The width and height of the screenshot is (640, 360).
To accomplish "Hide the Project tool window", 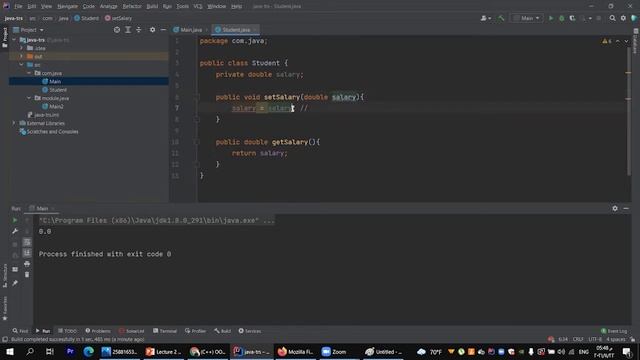I will click(x=163, y=30).
